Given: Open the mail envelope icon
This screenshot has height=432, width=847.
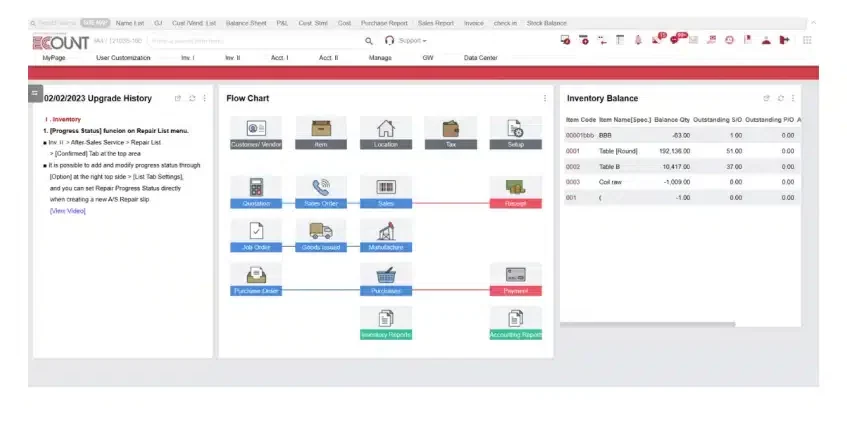Looking at the screenshot, I should coord(694,40).
